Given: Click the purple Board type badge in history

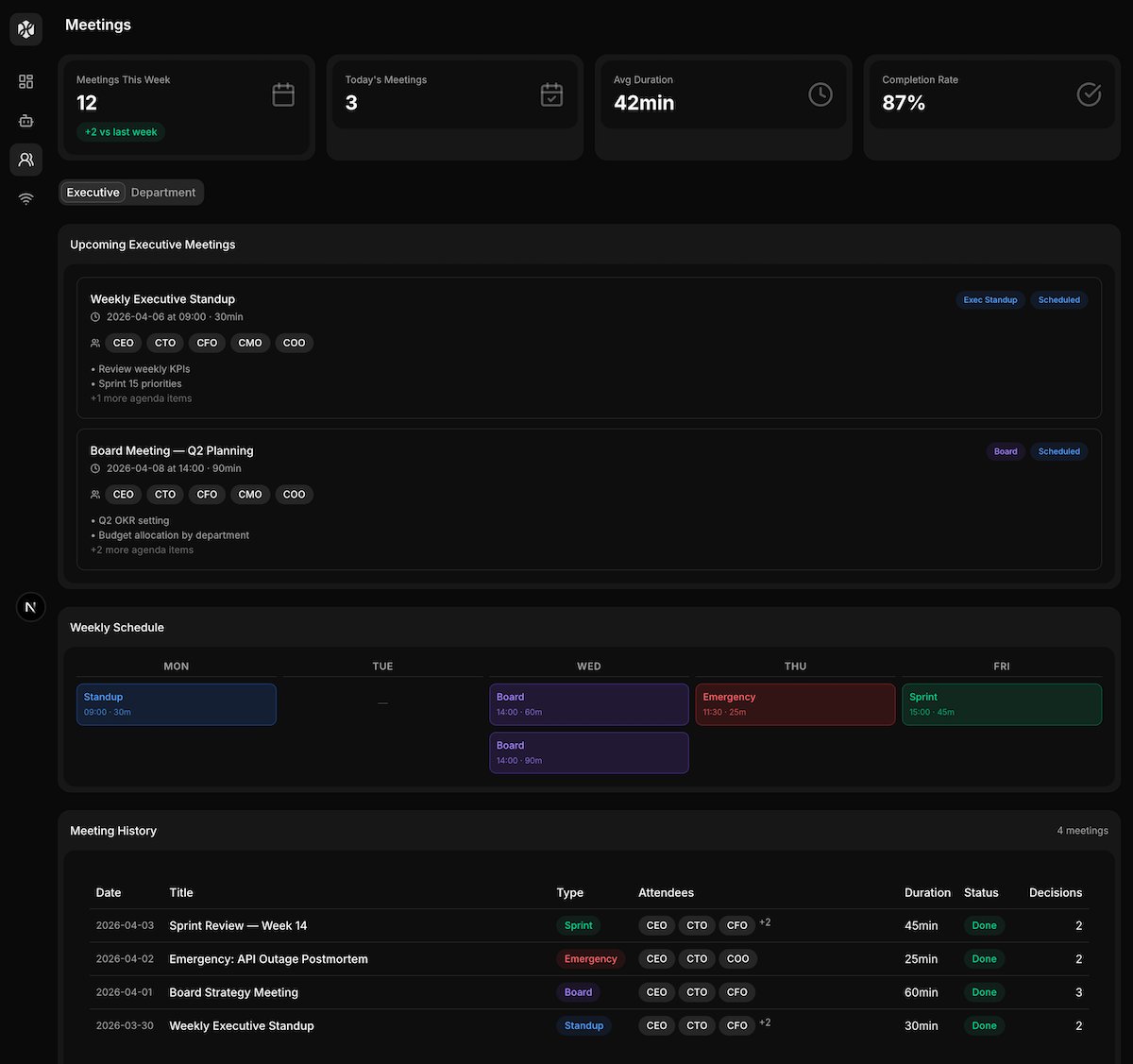Looking at the screenshot, I should [x=579, y=992].
